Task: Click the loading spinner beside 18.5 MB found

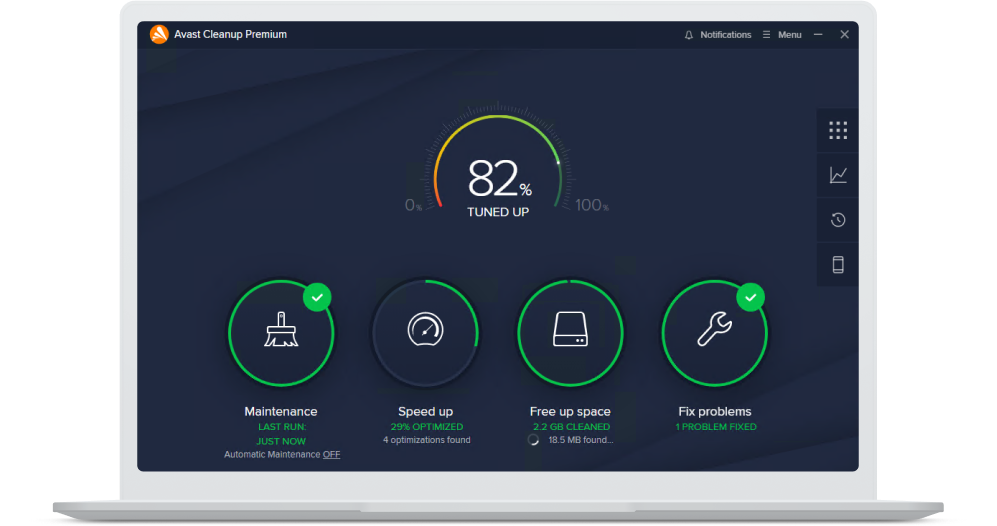Action: (x=533, y=440)
